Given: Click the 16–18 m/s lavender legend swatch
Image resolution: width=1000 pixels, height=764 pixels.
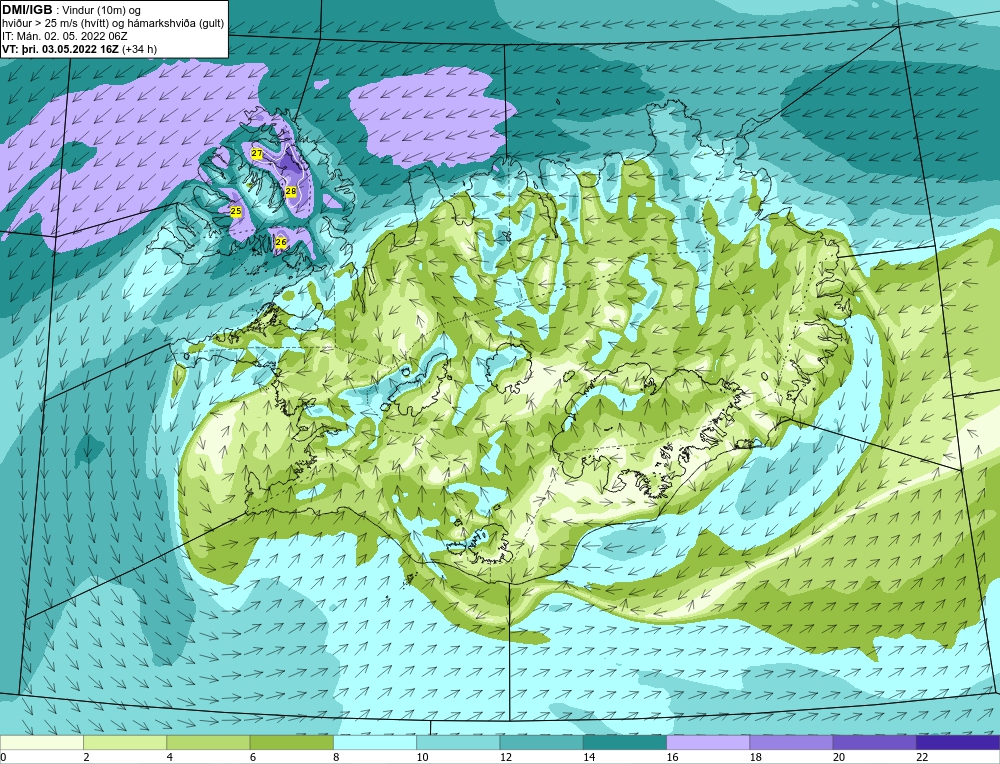Looking at the screenshot, I should tap(708, 742).
